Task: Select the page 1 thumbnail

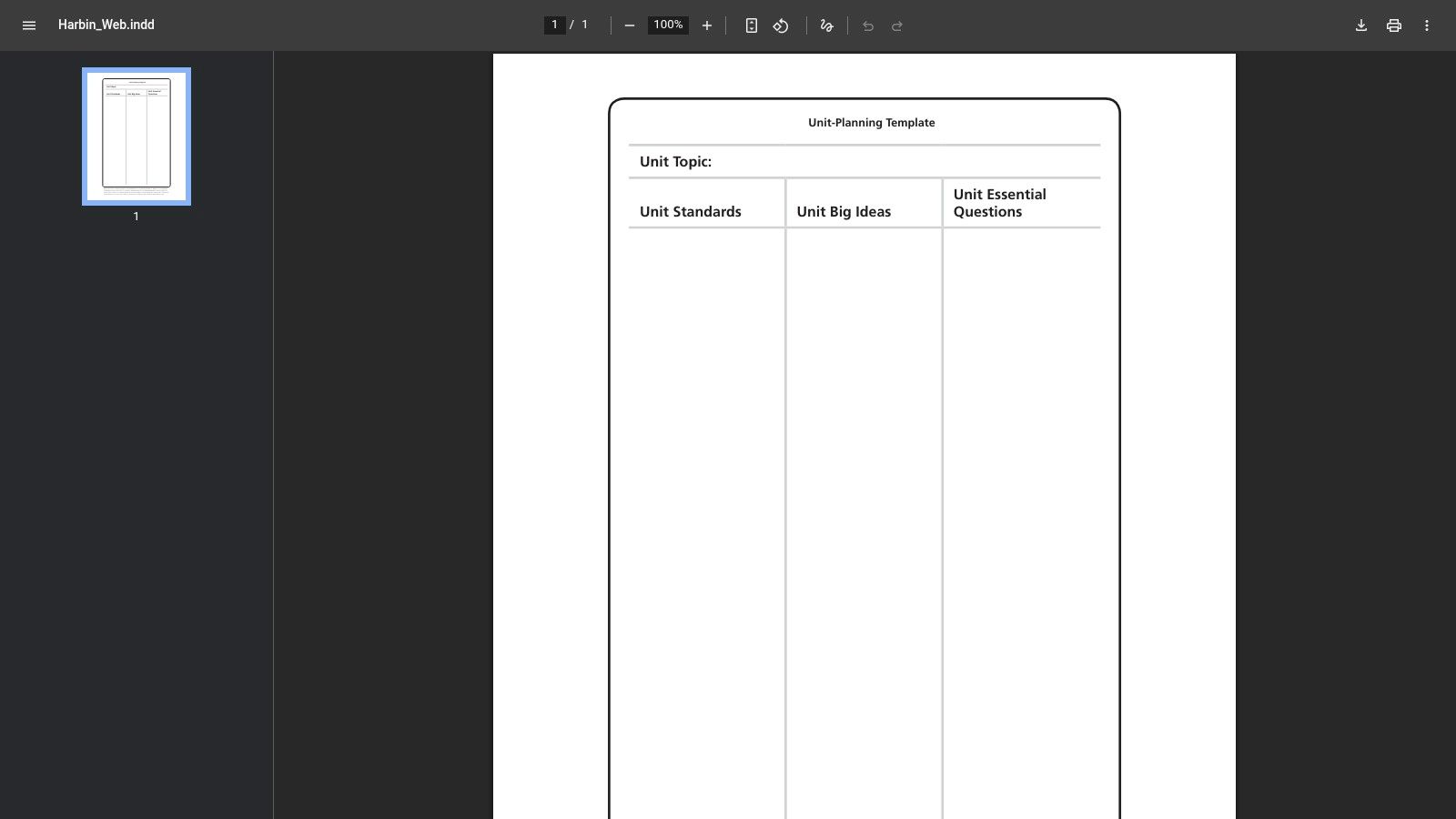Action: [136, 135]
